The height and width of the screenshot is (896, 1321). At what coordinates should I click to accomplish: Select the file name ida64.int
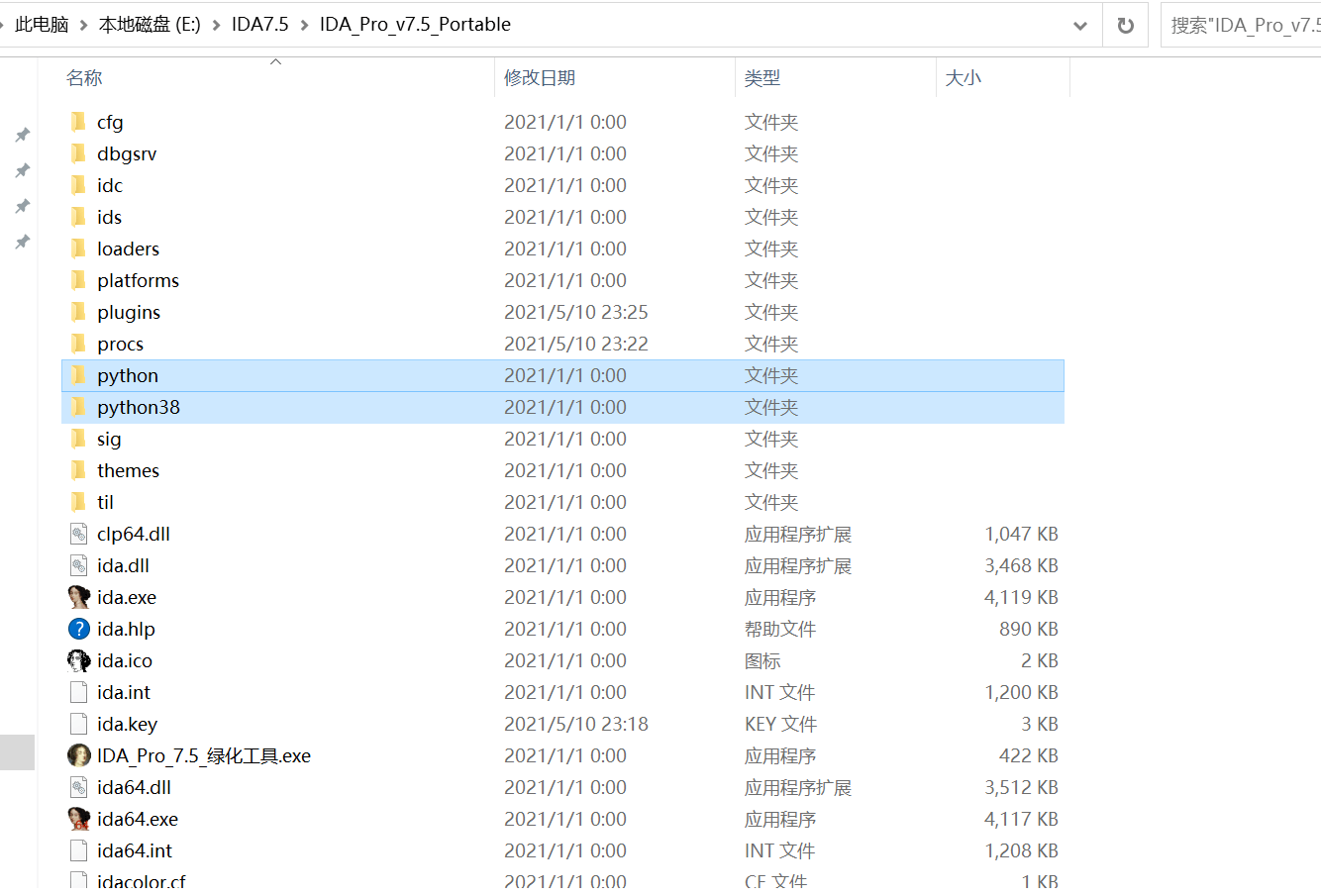(x=135, y=850)
